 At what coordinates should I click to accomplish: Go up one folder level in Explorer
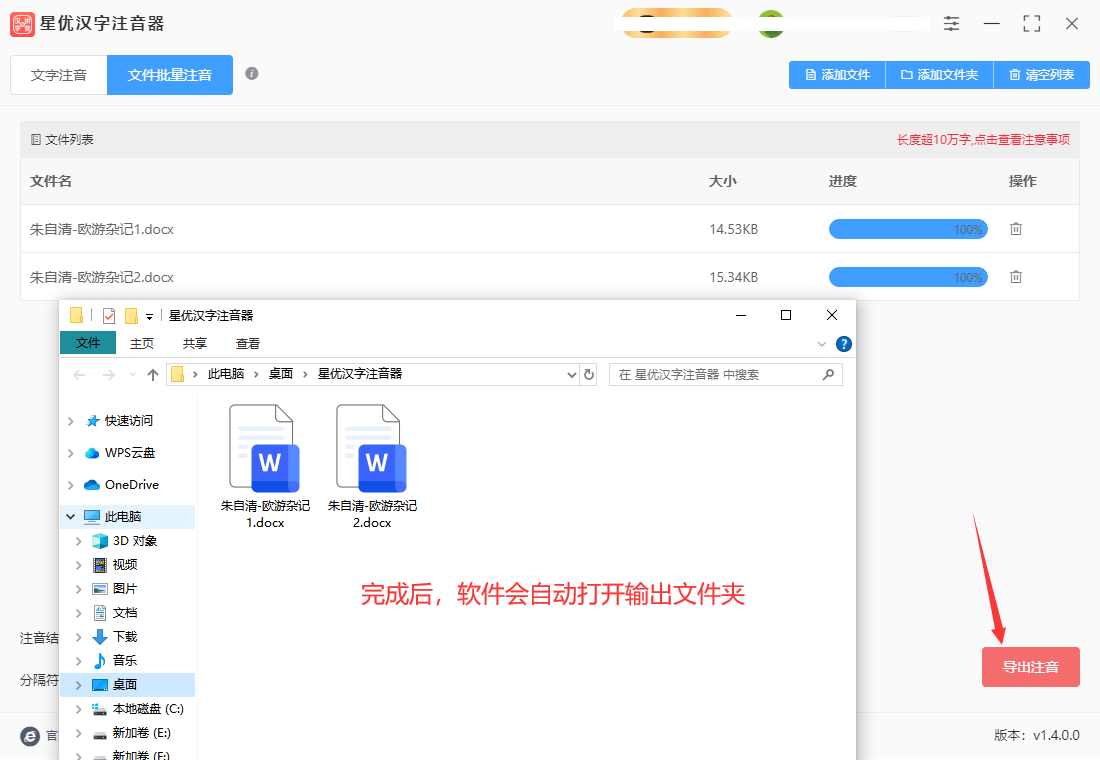click(153, 375)
